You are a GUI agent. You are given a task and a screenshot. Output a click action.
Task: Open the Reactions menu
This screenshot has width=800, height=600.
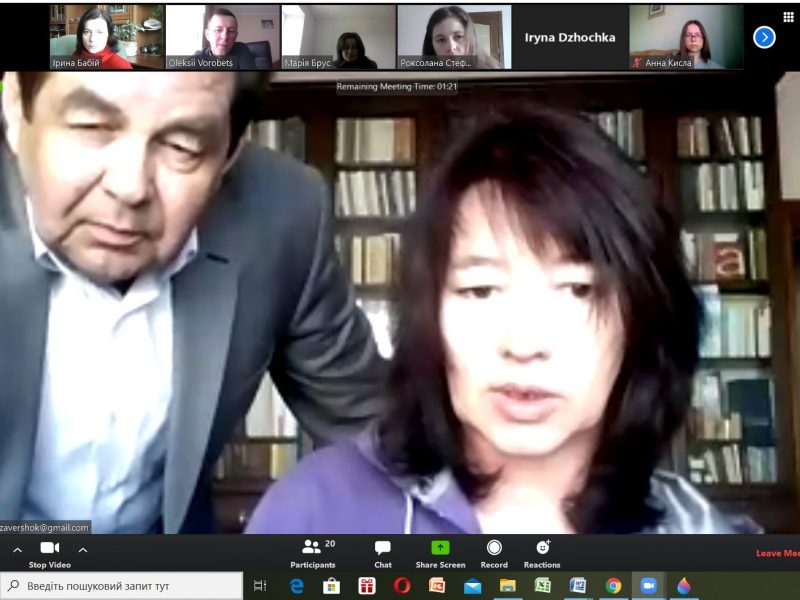(542, 553)
